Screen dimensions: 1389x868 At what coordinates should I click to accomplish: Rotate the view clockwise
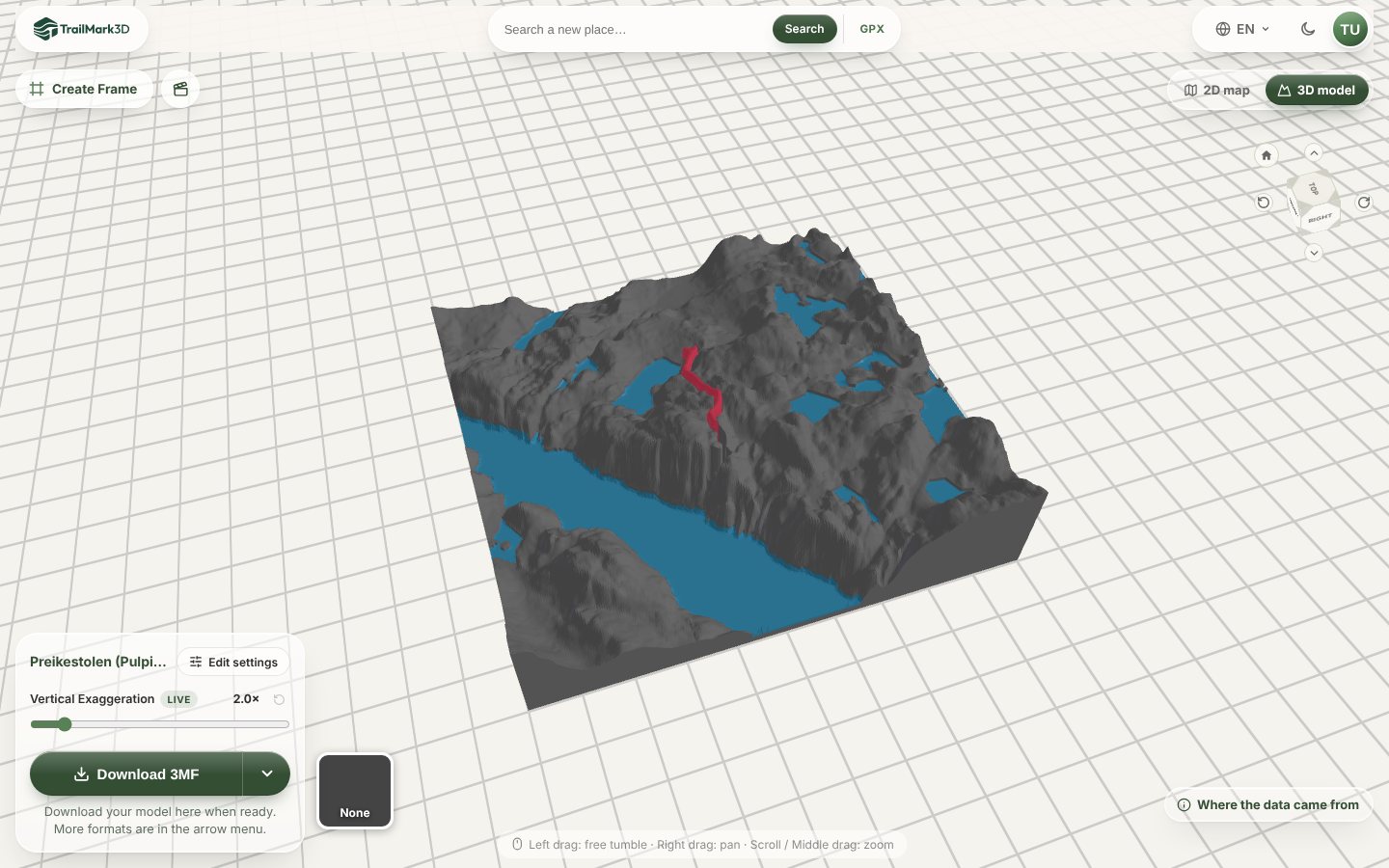click(1364, 203)
